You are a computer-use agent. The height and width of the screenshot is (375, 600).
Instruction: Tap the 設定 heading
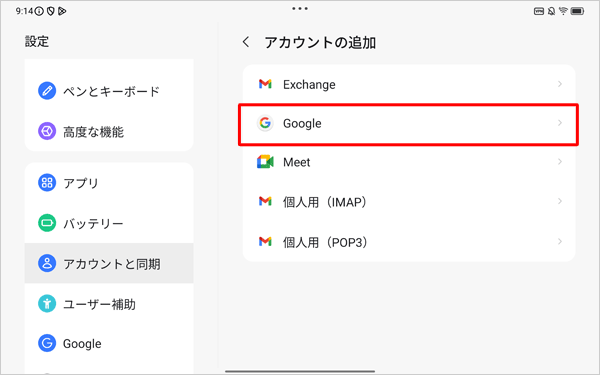(37, 41)
